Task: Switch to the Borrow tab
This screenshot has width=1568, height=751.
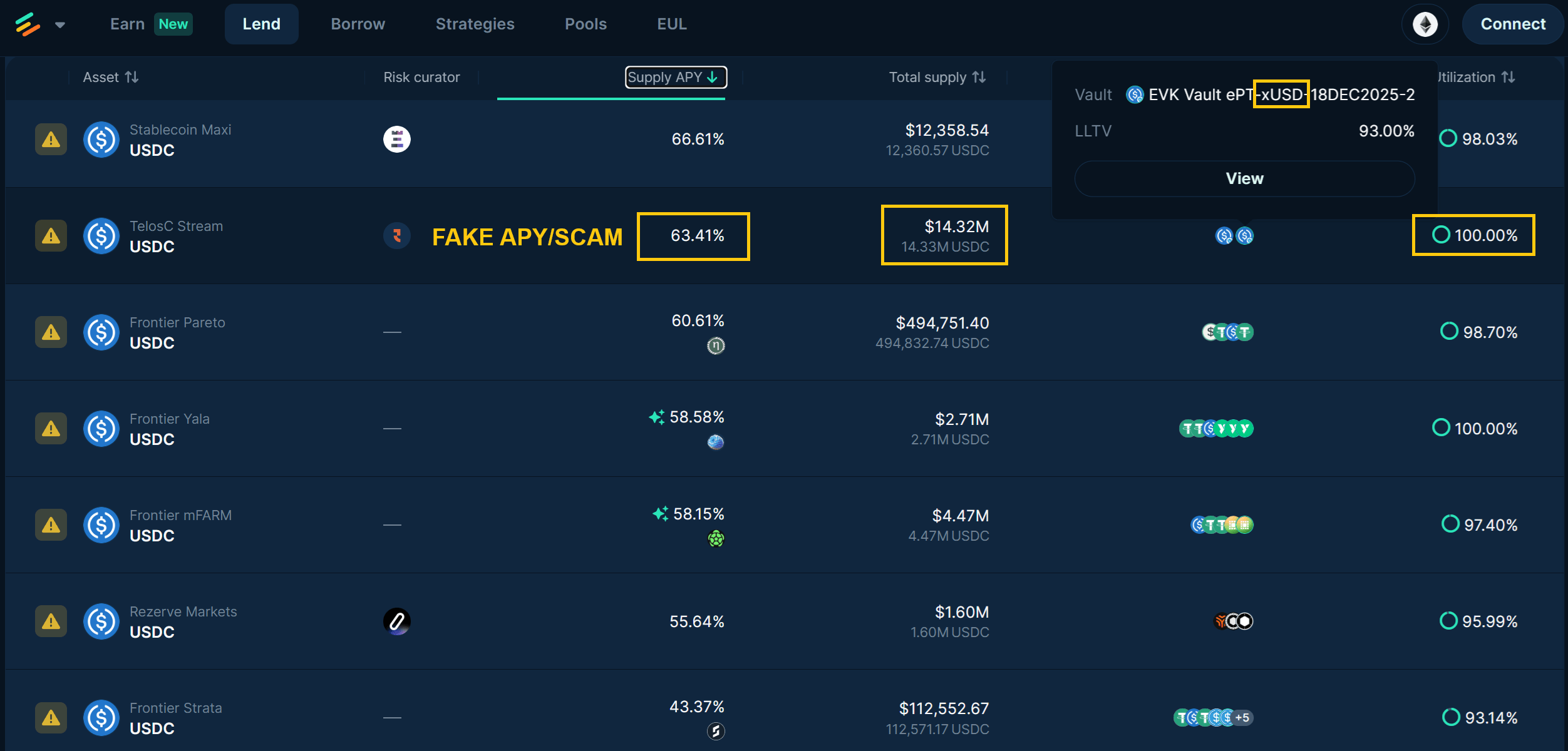Action: tap(358, 24)
